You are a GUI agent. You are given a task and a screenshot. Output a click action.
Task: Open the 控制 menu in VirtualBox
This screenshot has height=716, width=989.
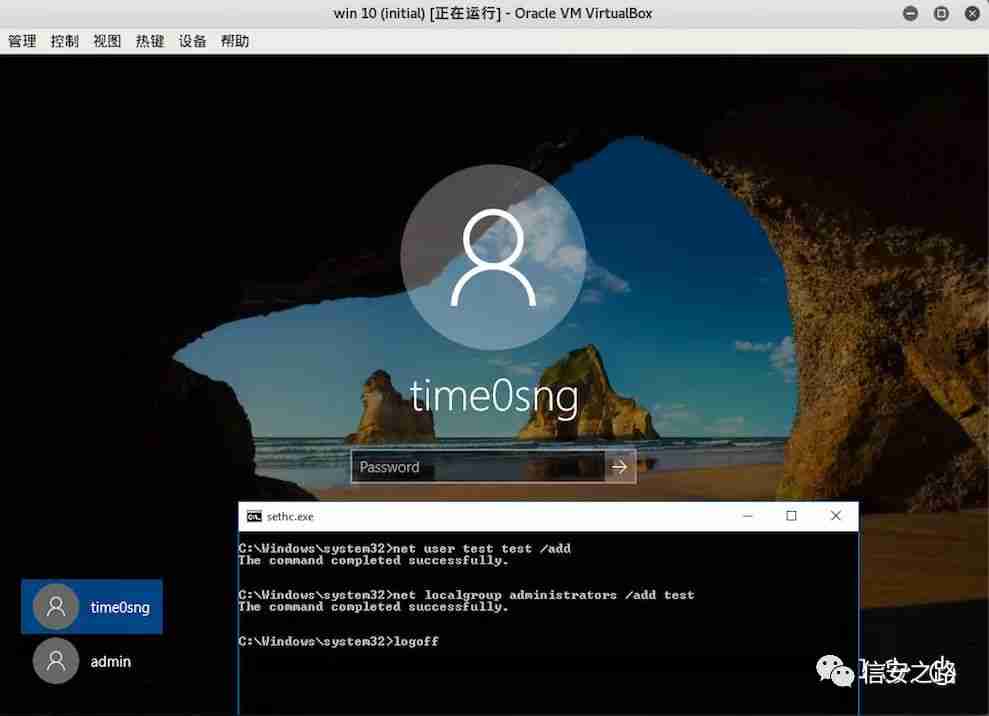tap(64, 41)
